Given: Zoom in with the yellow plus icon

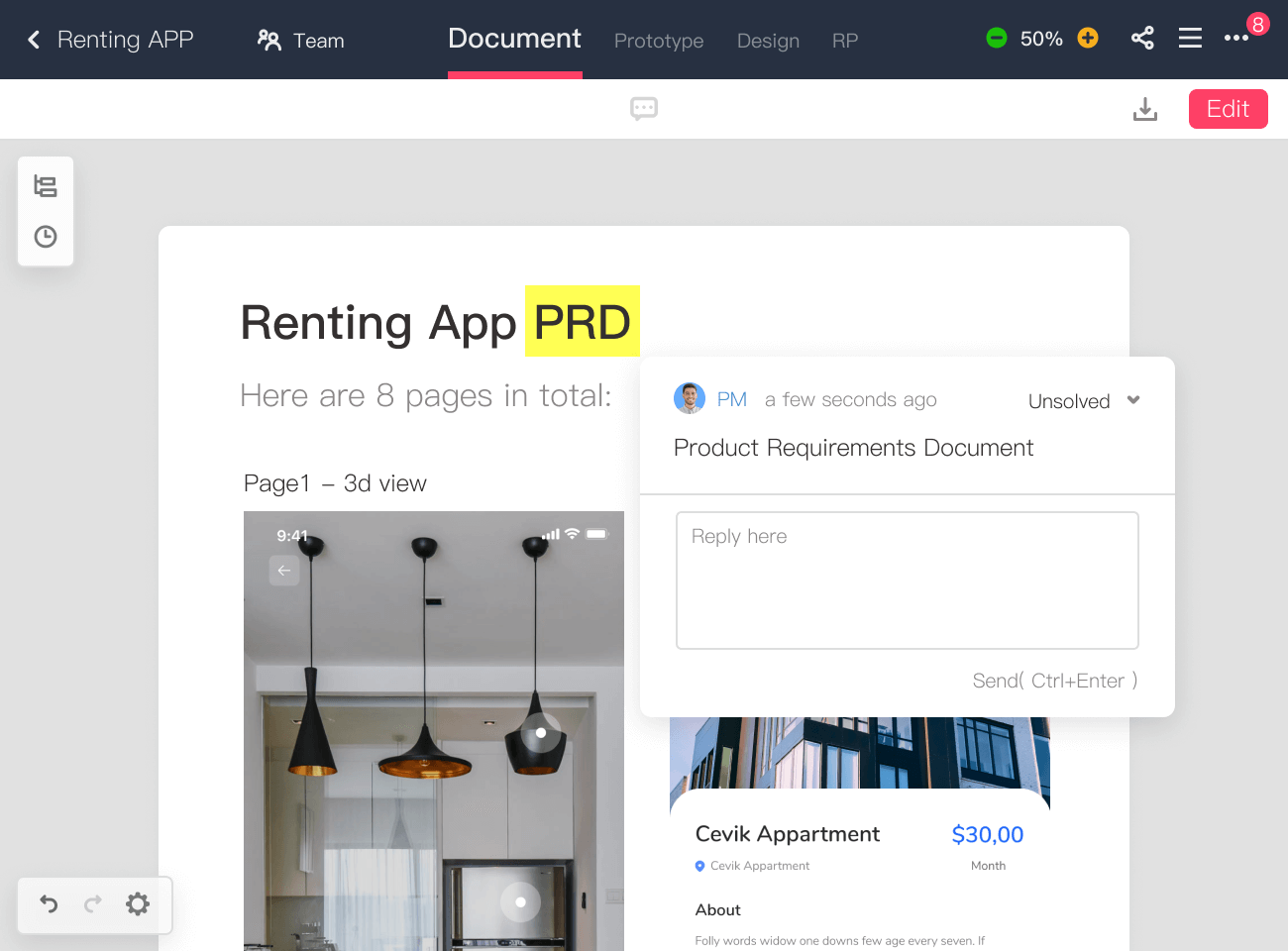Looking at the screenshot, I should (1088, 39).
